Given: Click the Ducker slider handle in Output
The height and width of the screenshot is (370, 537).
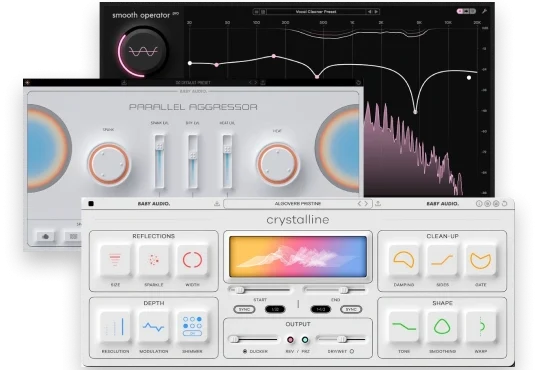Looking at the screenshot, I should [234, 340].
